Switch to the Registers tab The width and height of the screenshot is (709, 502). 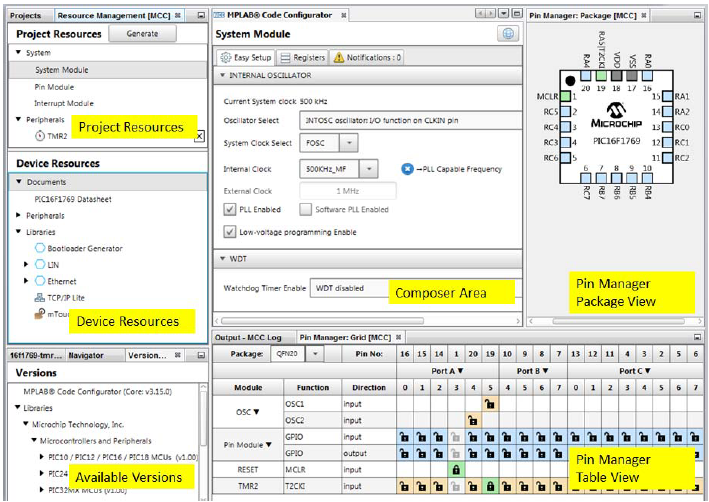click(x=303, y=57)
